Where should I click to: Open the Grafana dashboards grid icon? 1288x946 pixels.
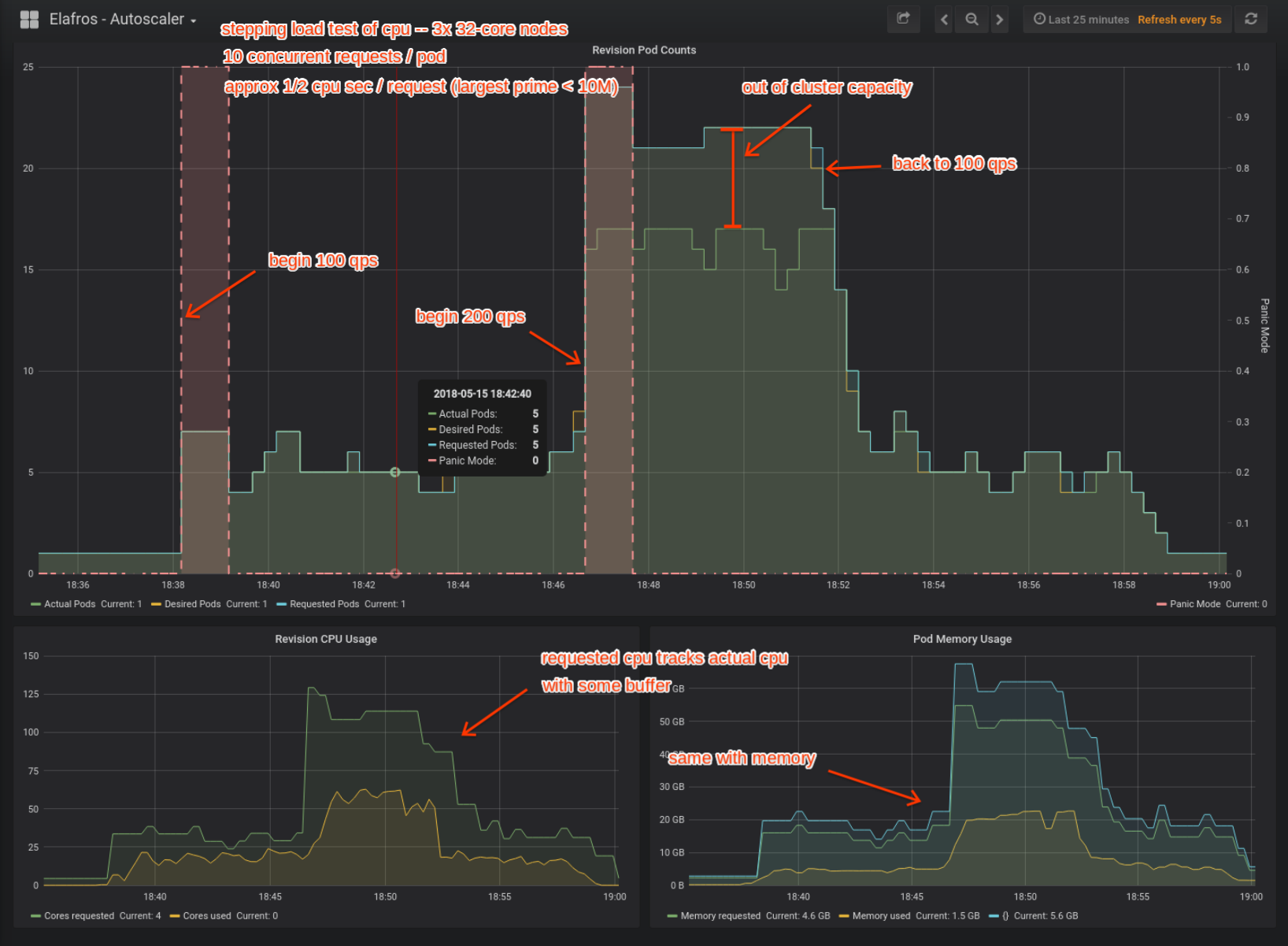pyautogui.click(x=29, y=20)
